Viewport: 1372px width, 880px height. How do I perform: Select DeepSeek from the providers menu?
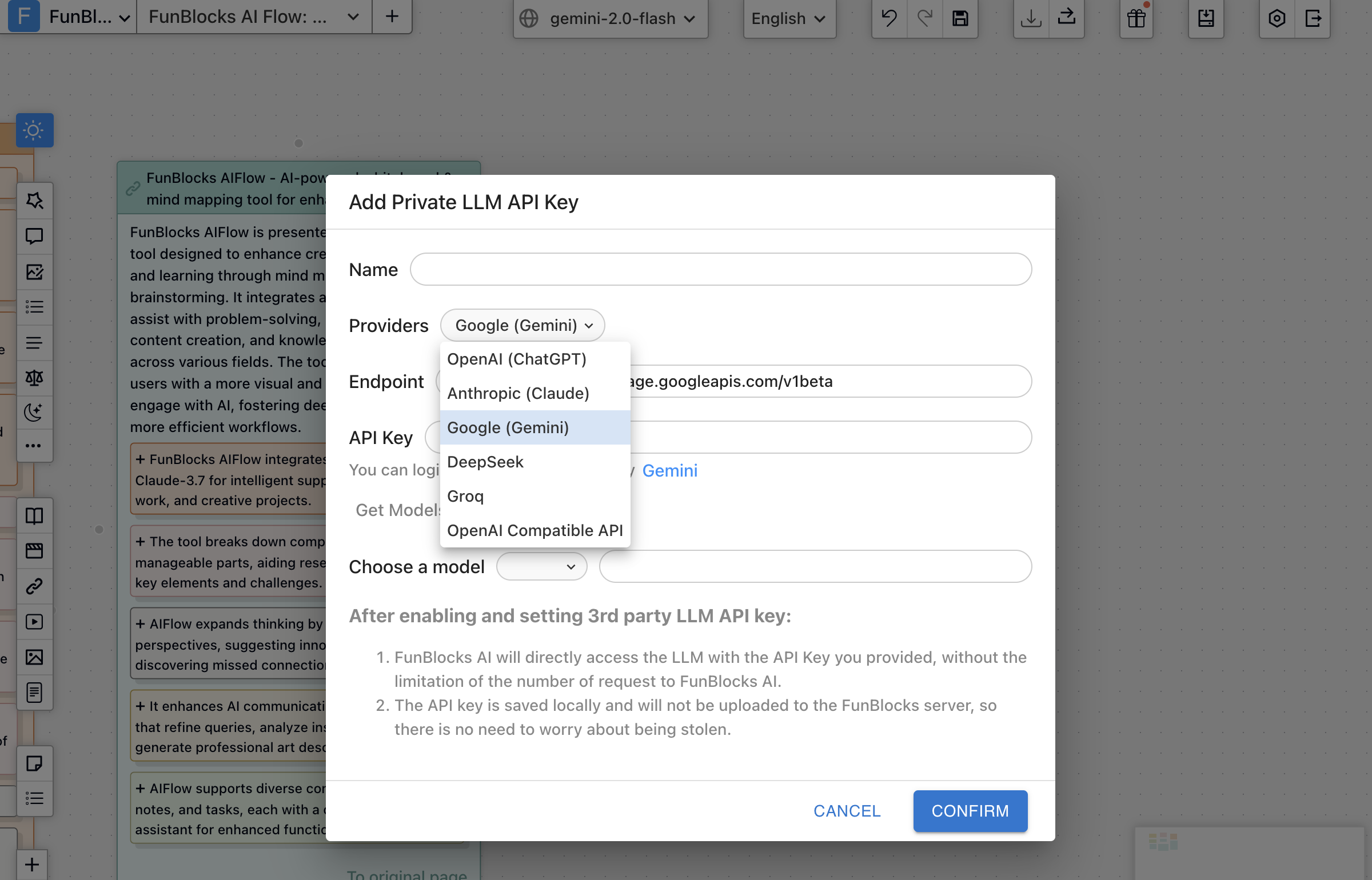485,462
